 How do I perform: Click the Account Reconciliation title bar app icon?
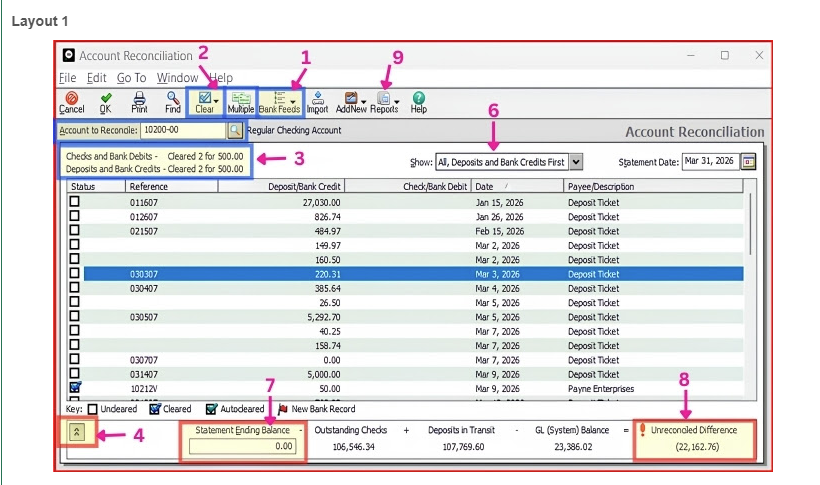pyautogui.click(x=69, y=55)
